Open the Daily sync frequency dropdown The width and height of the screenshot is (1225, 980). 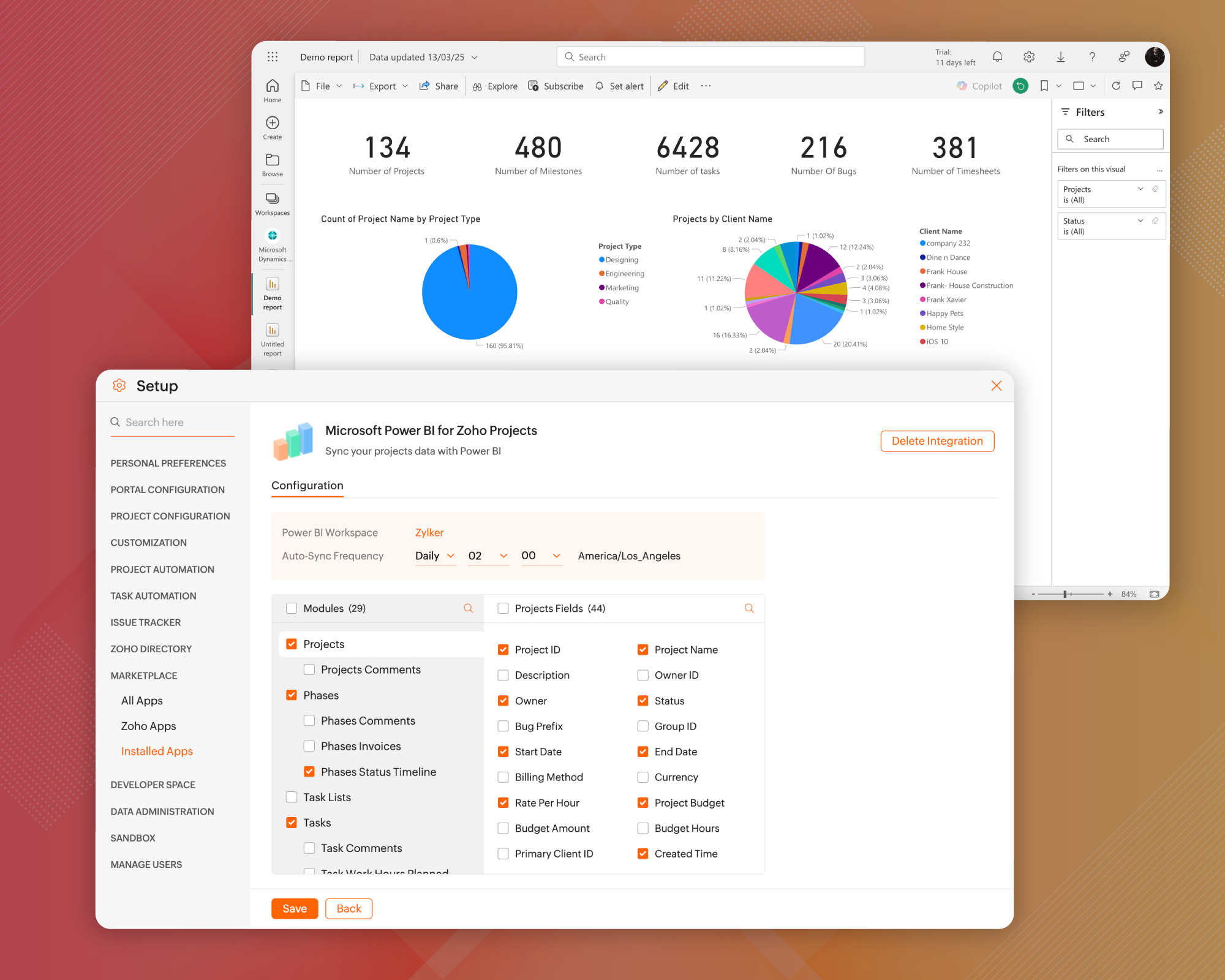point(435,556)
